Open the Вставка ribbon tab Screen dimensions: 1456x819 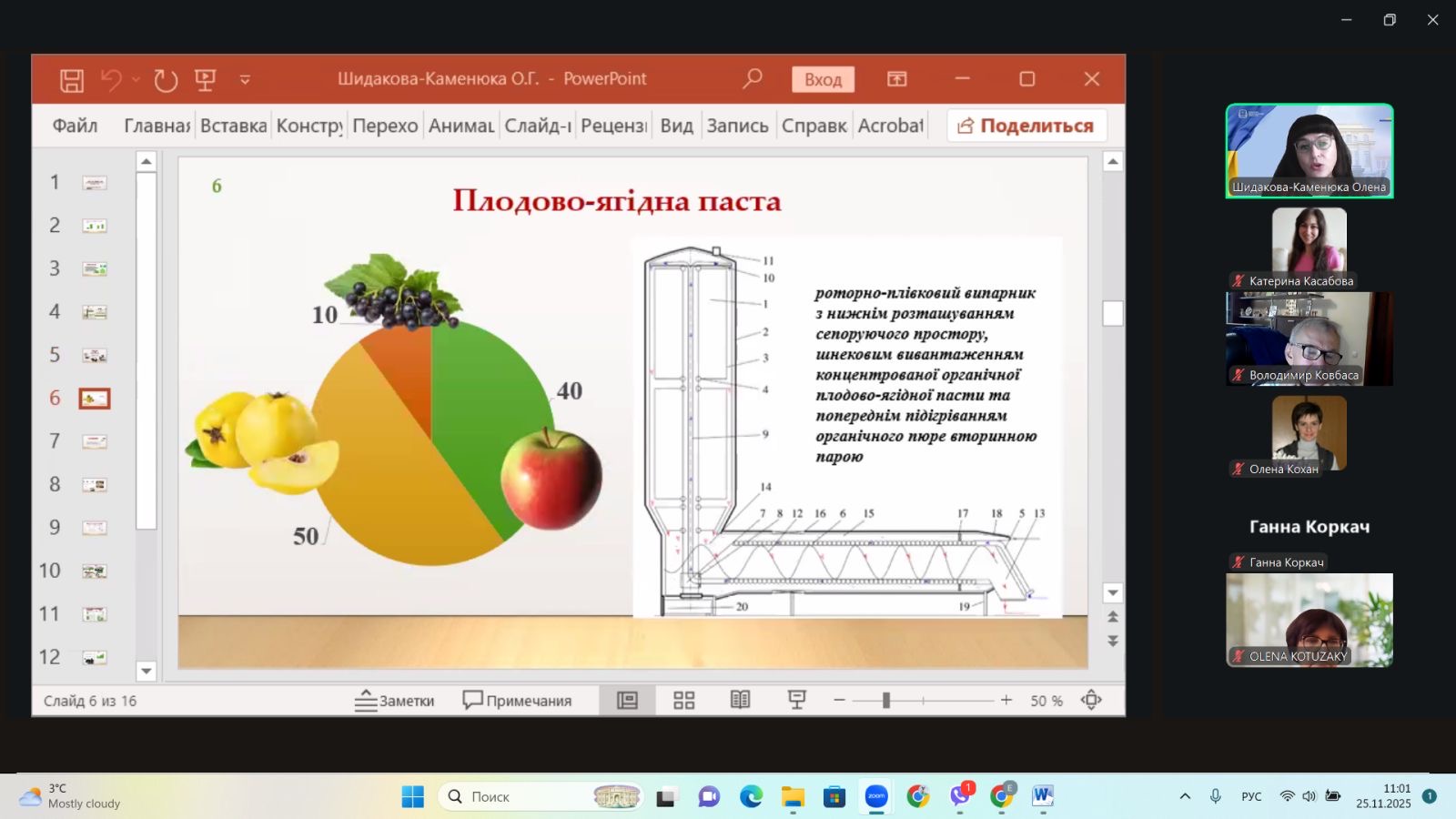point(233,126)
